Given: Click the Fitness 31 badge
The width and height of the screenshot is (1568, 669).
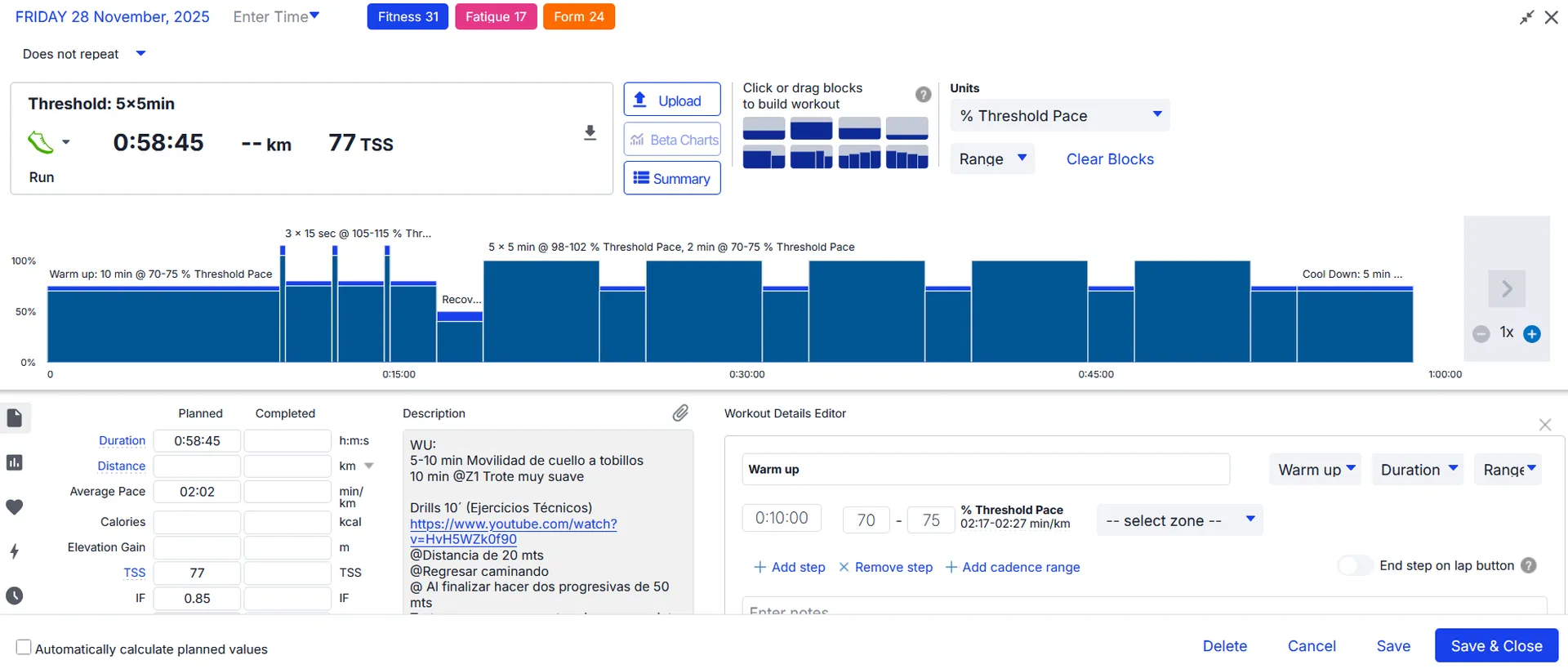Looking at the screenshot, I should click(408, 16).
